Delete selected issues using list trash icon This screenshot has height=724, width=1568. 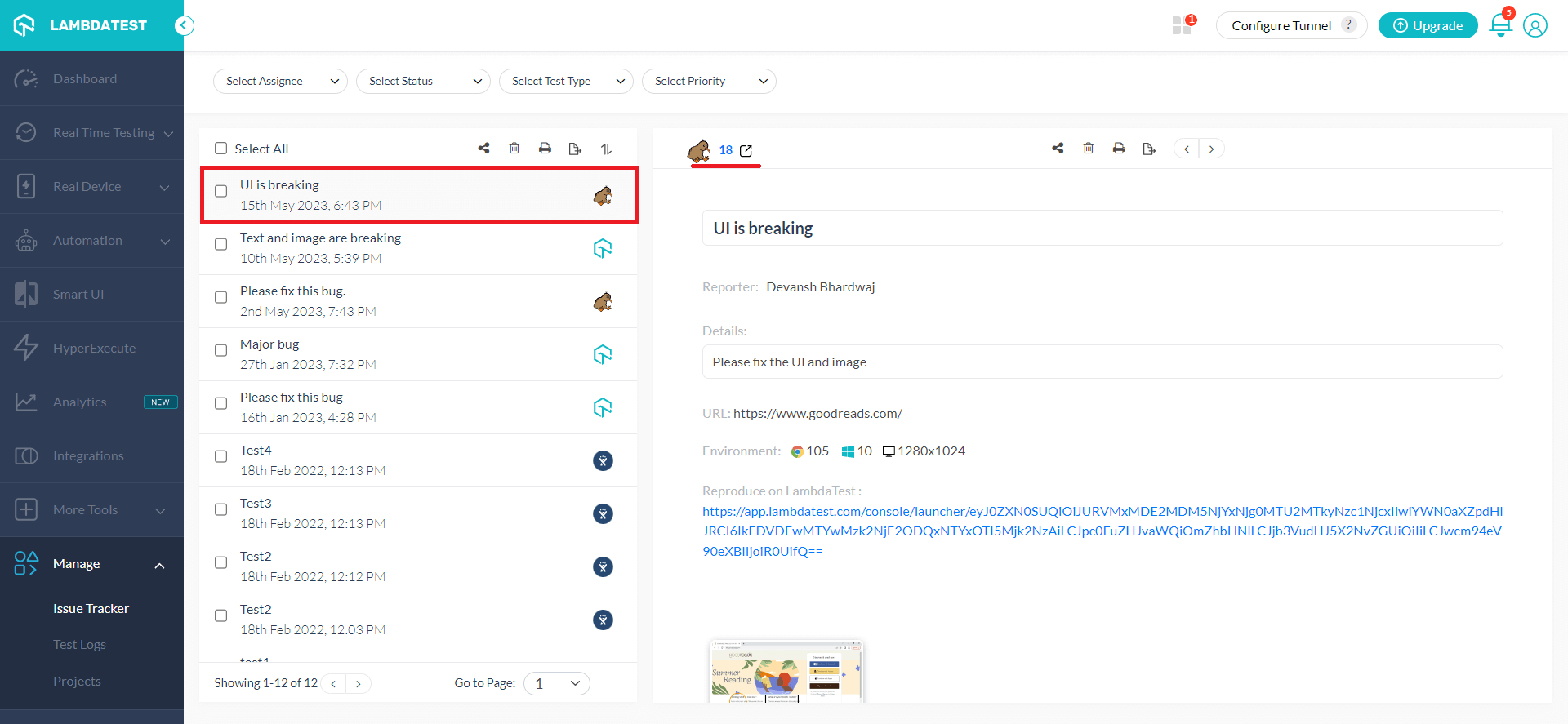click(x=514, y=149)
